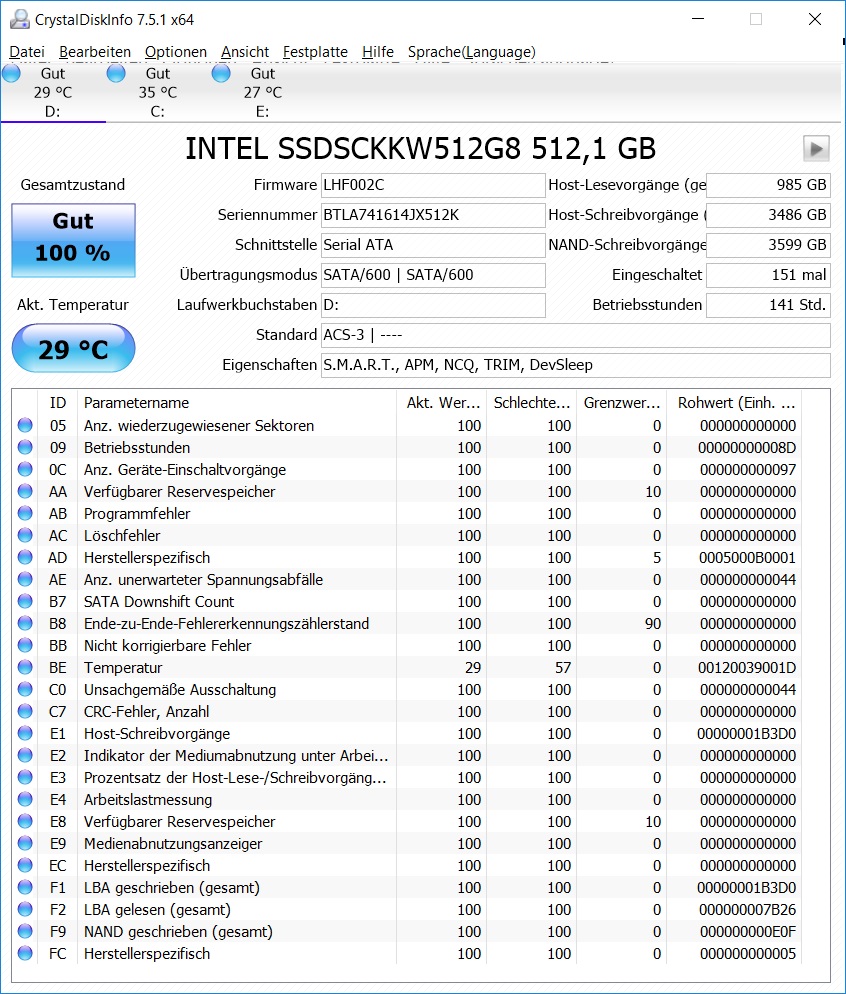Click the Laufwerkbuchstaben field D:
Viewport: 846px width, 994px height.
[433, 305]
